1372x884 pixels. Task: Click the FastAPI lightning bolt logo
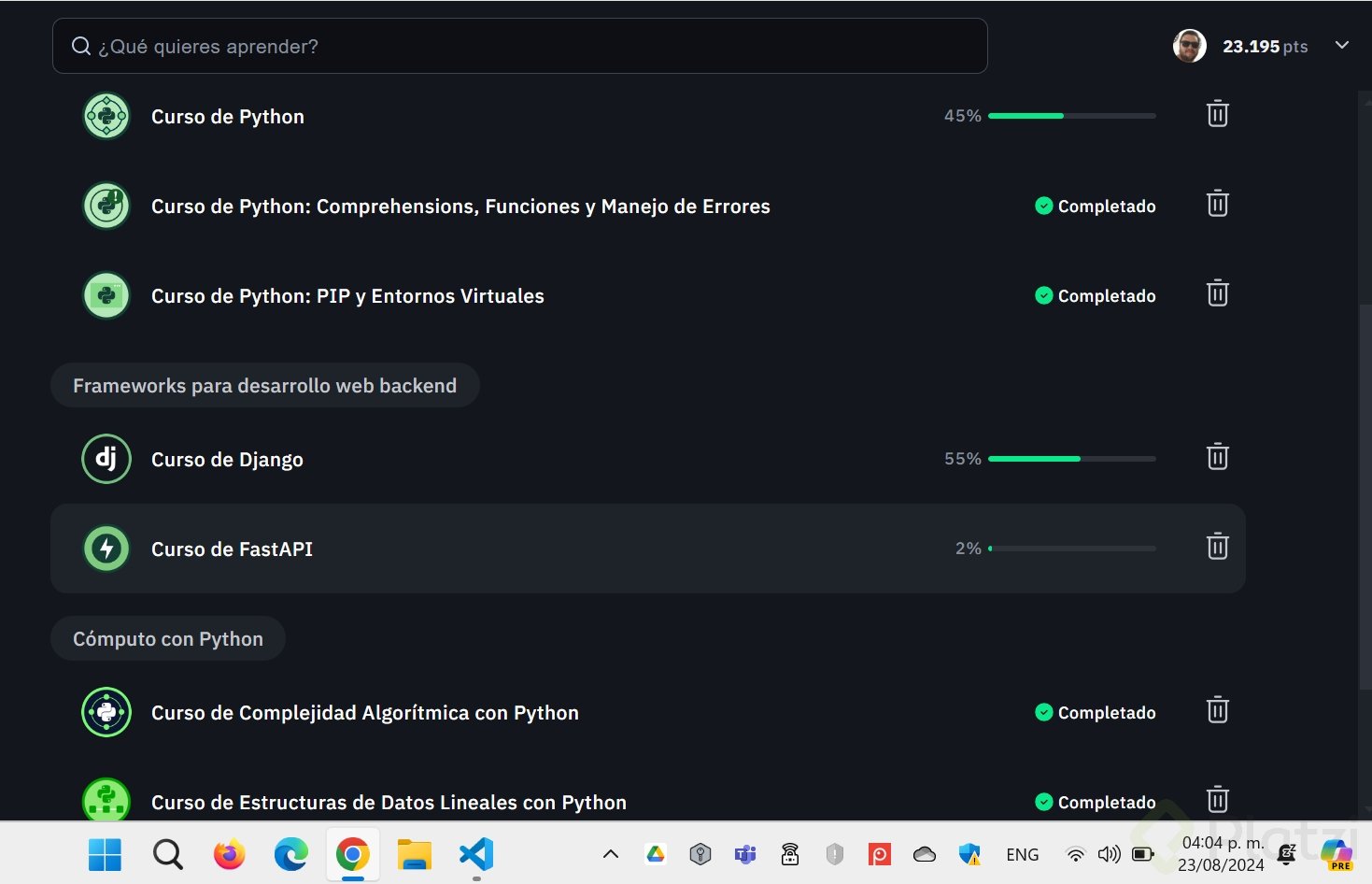(106, 549)
